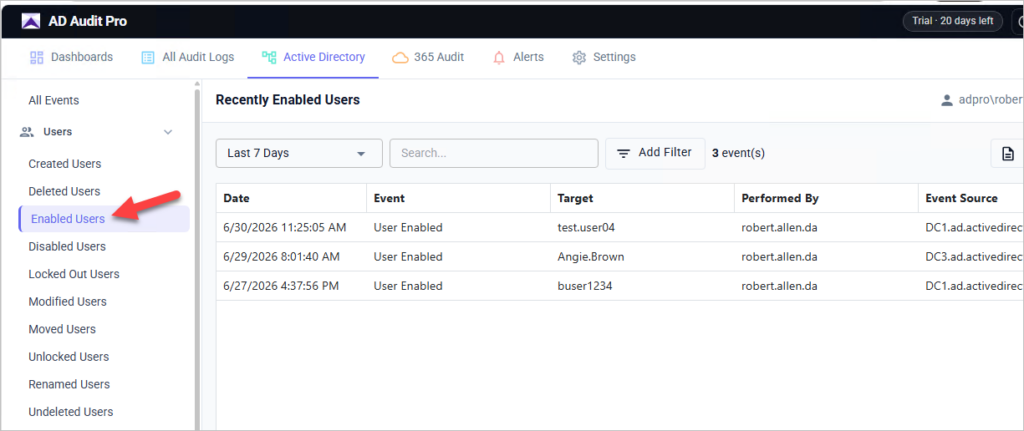Click target test.user04
The image size is (1024, 431).
coord(586,228)
